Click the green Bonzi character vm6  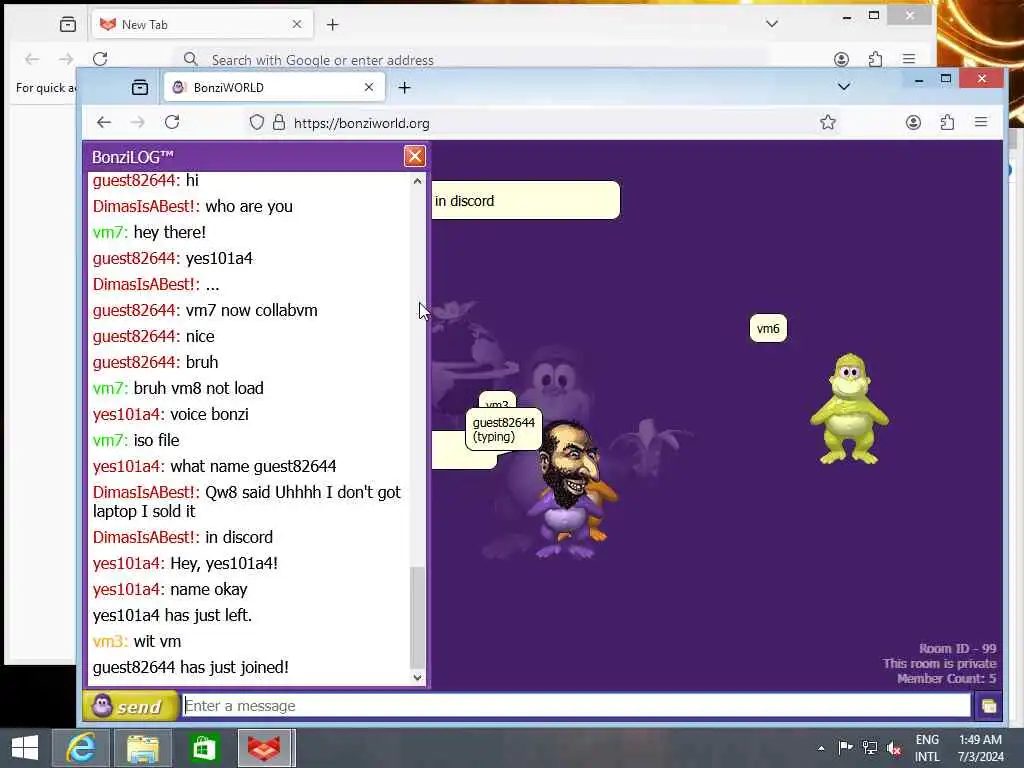point(849,409)
